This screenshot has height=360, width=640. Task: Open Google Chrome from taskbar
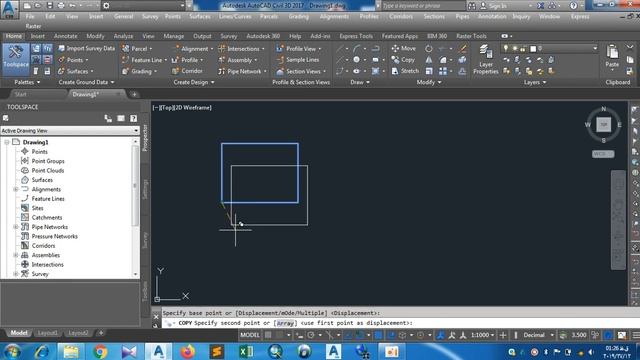tap(100, 351)
